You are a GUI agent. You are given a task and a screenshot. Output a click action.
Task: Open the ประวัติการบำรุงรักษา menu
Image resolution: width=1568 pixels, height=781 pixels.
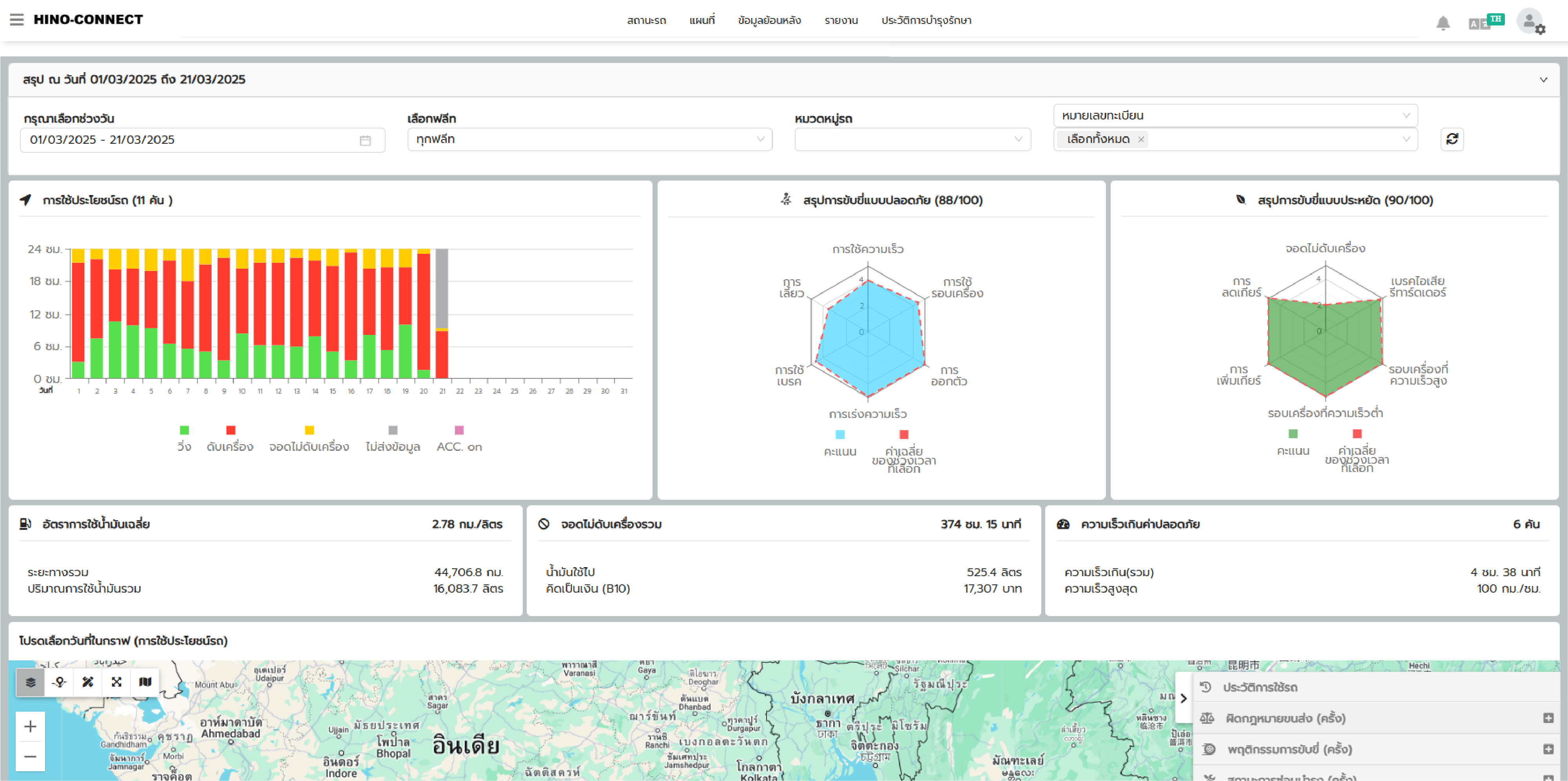(926, 21)
